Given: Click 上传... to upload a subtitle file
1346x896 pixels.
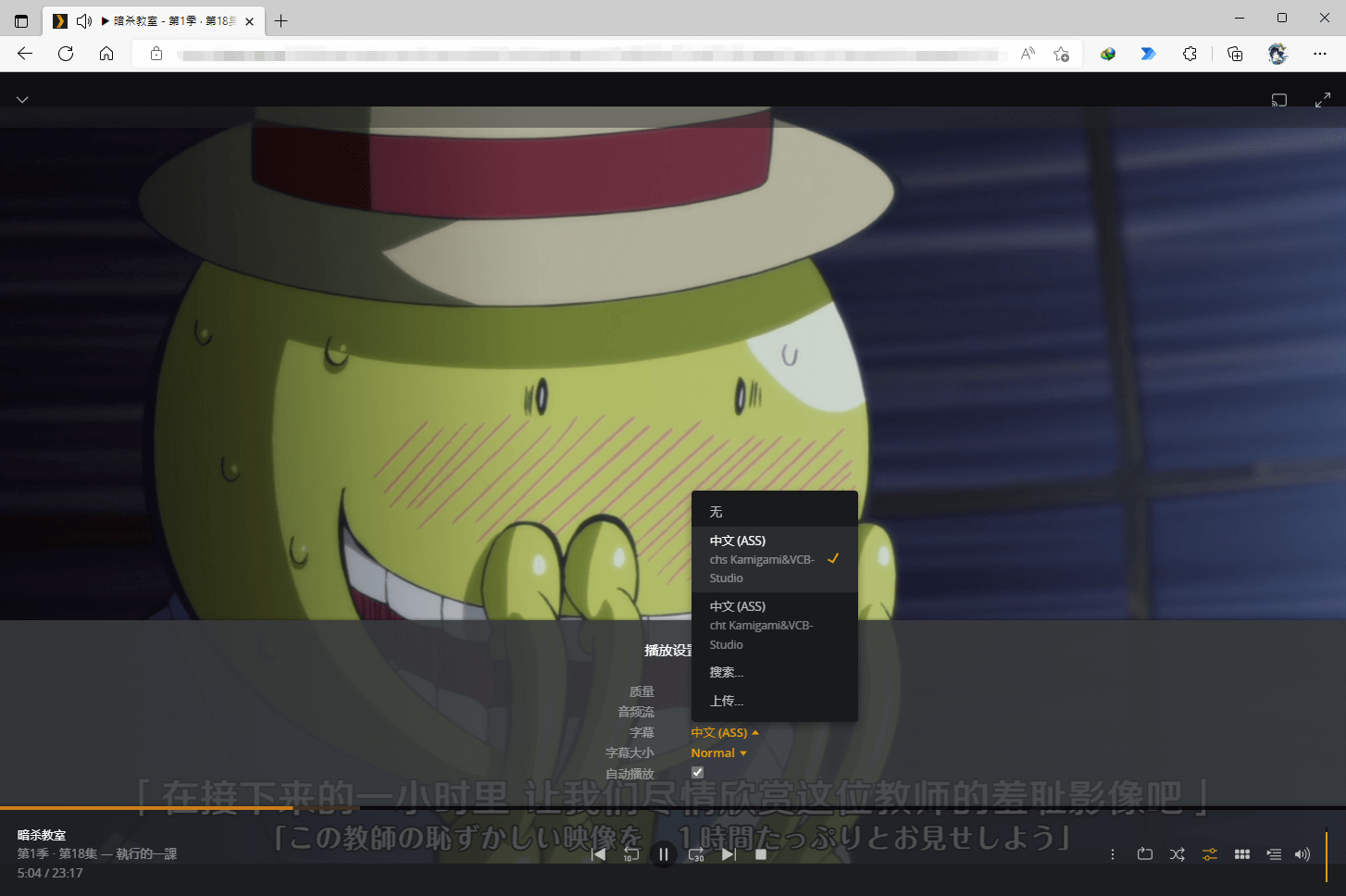Looking at the screenshot, I should point(726,701).
